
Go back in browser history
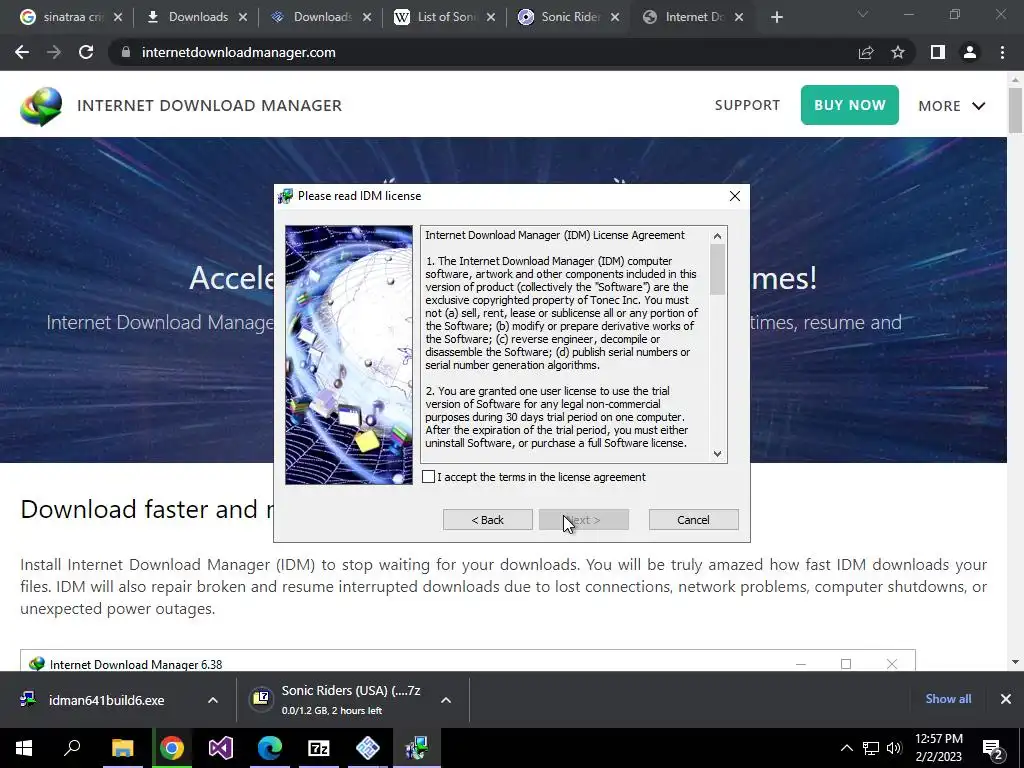[22, 52]
